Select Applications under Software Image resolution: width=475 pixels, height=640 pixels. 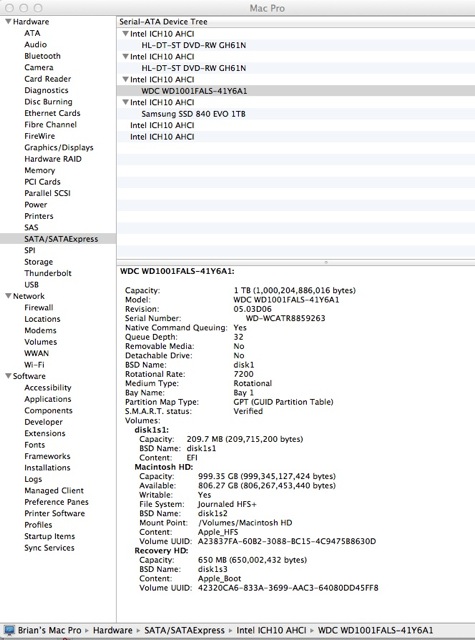(x=48, y=399)
